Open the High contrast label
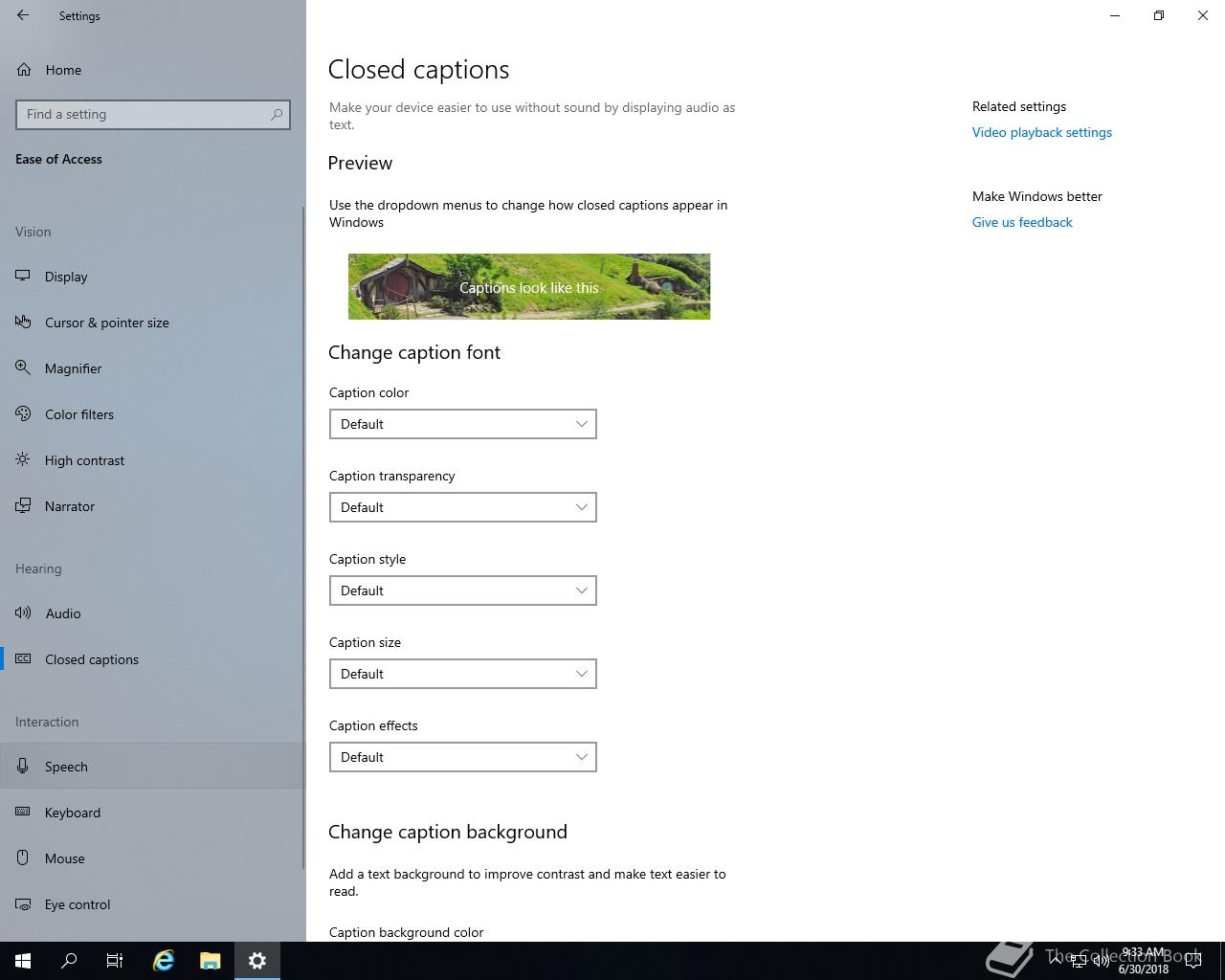The height and width of the screenshot is (980, 1225). tap(84, 460)
